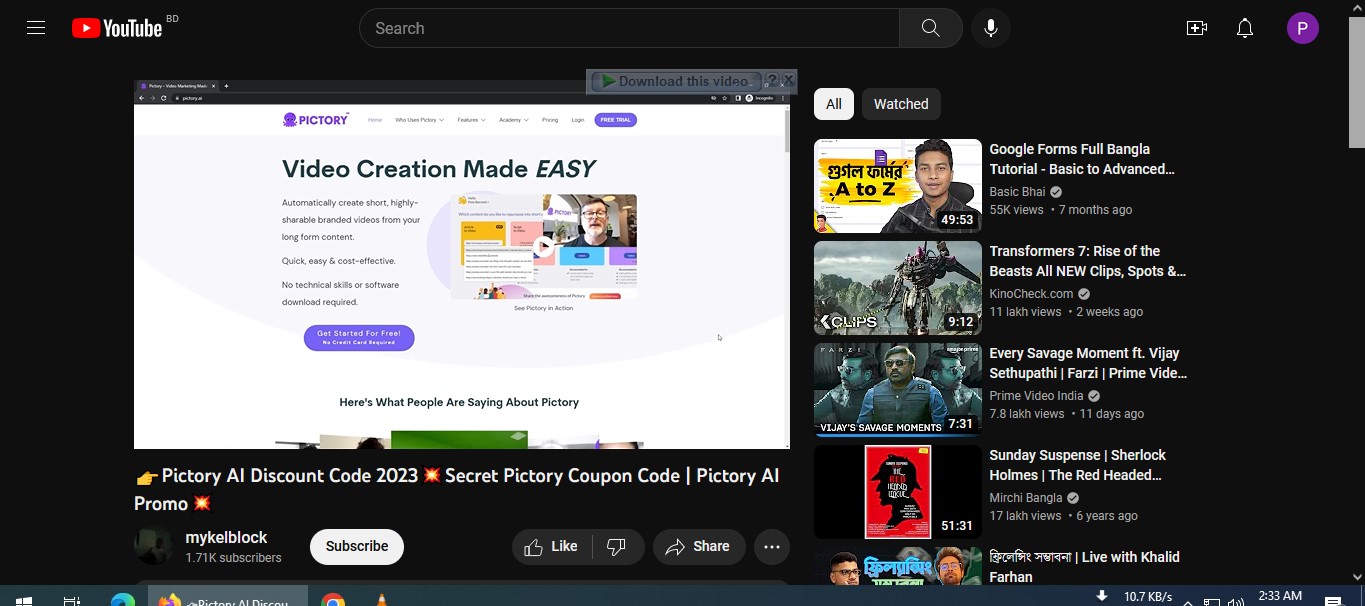The height and width of the screenshot is (606, 1365).
Task: Focus the YouTube Search box
Action: [x=629, y=28]
